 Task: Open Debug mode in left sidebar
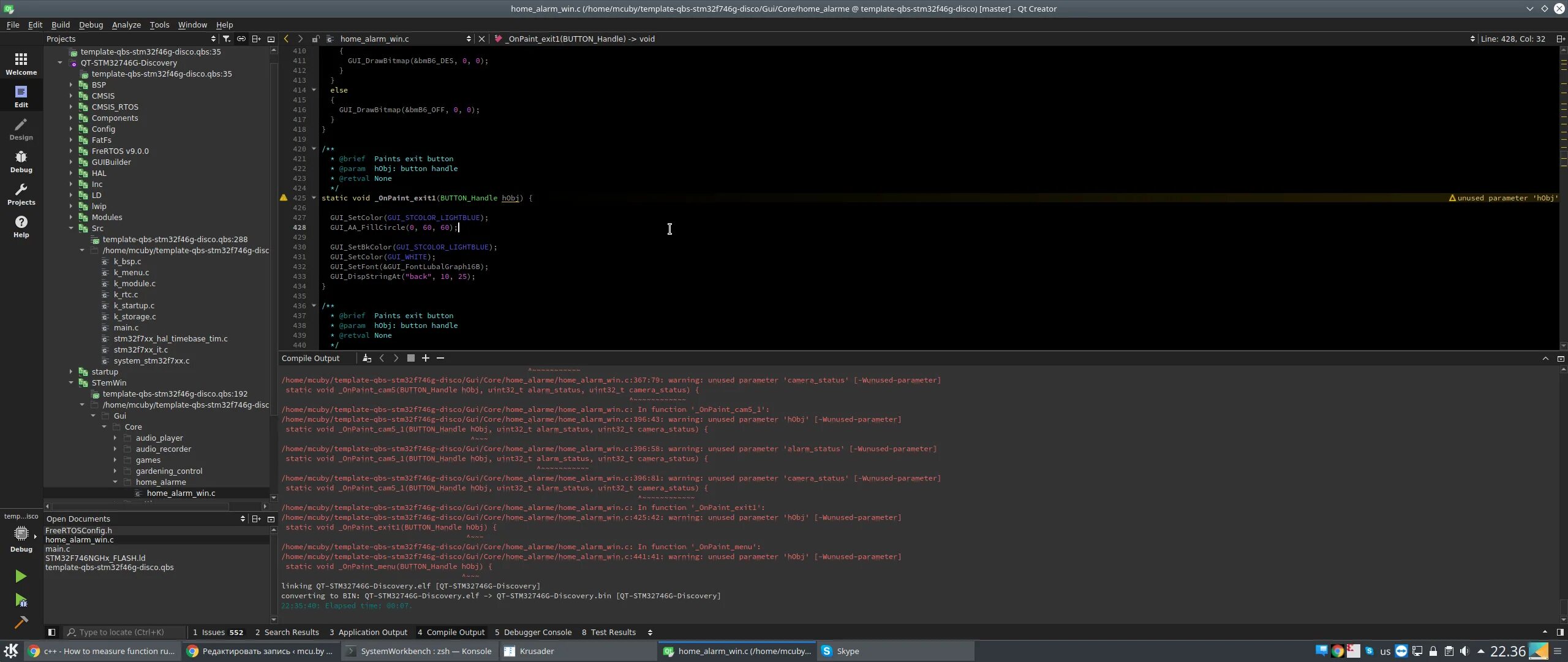point(21,161)
